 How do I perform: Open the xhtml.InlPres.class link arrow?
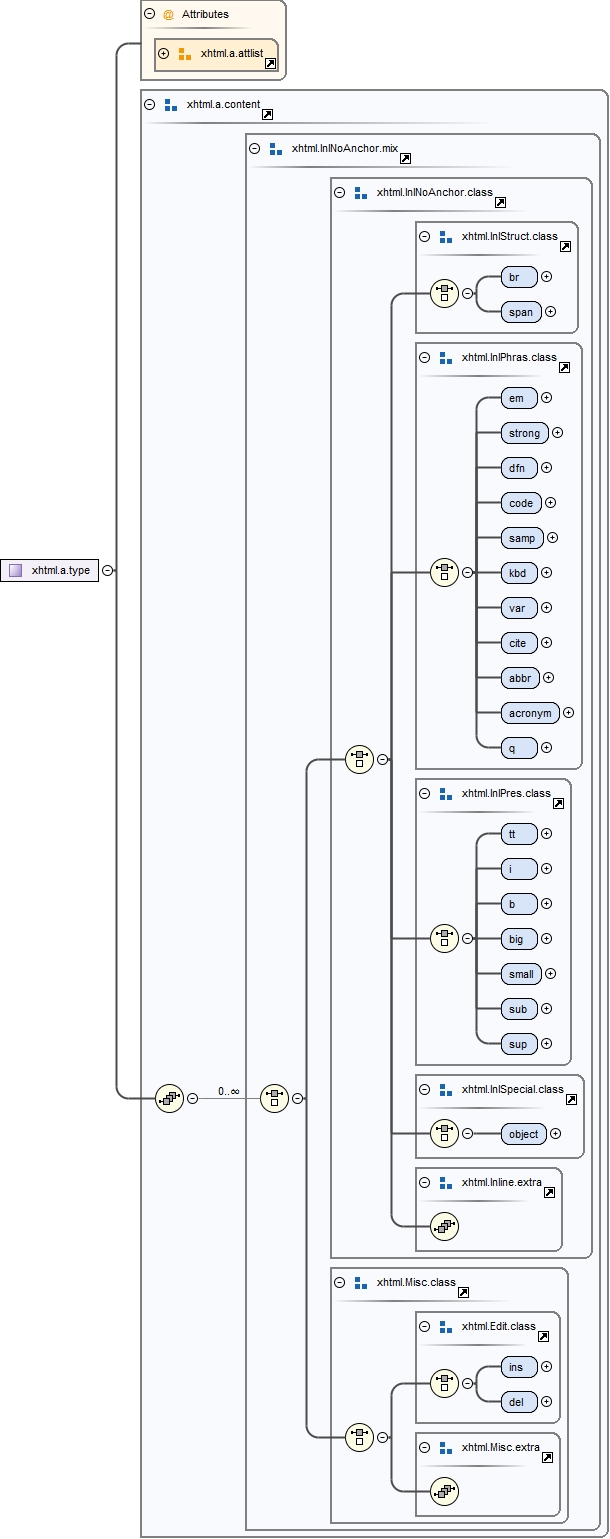click(x=558, y=803)
